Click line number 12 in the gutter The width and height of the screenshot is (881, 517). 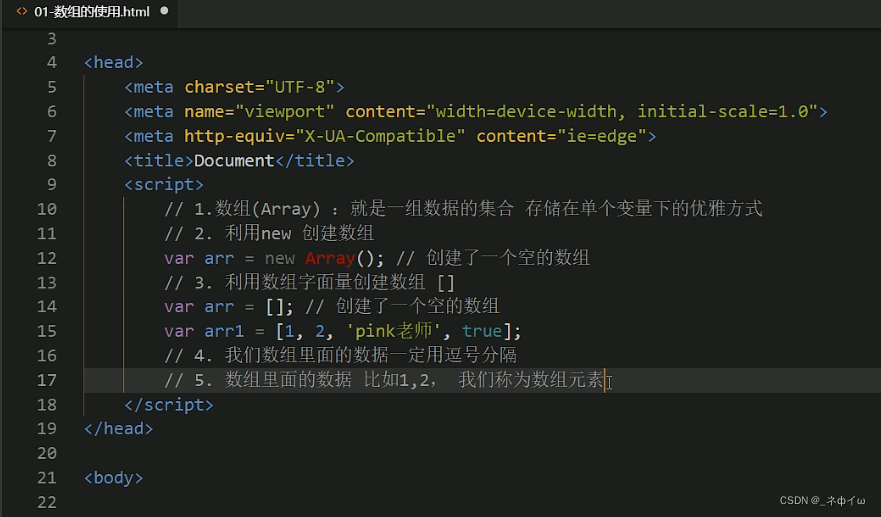pos(47,258)
